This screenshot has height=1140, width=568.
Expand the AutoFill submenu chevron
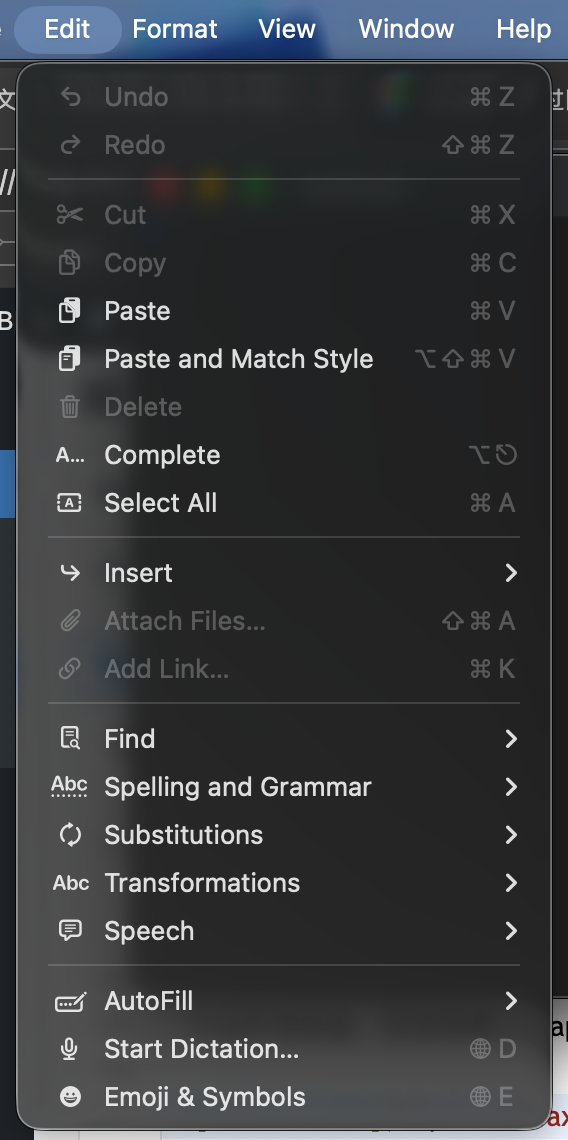(x=511, y=1001)
